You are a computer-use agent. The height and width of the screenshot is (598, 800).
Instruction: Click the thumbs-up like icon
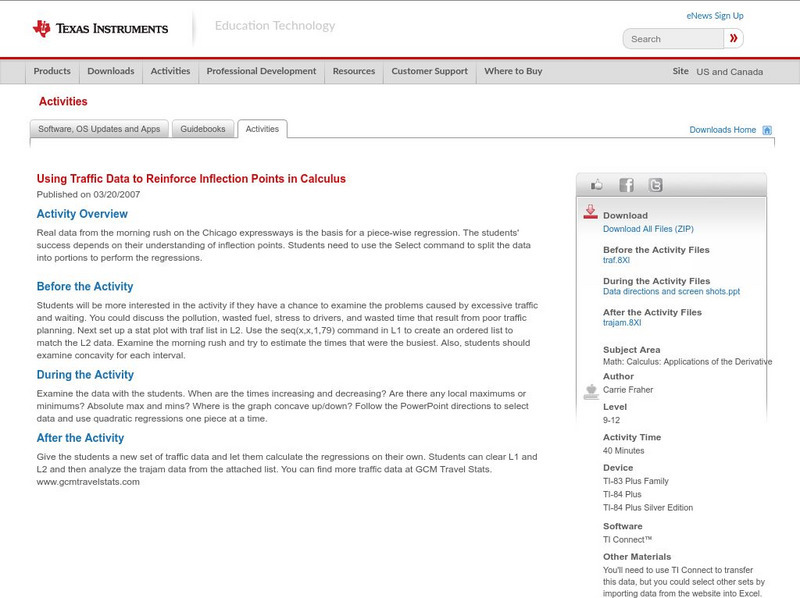tap(596, 185)
